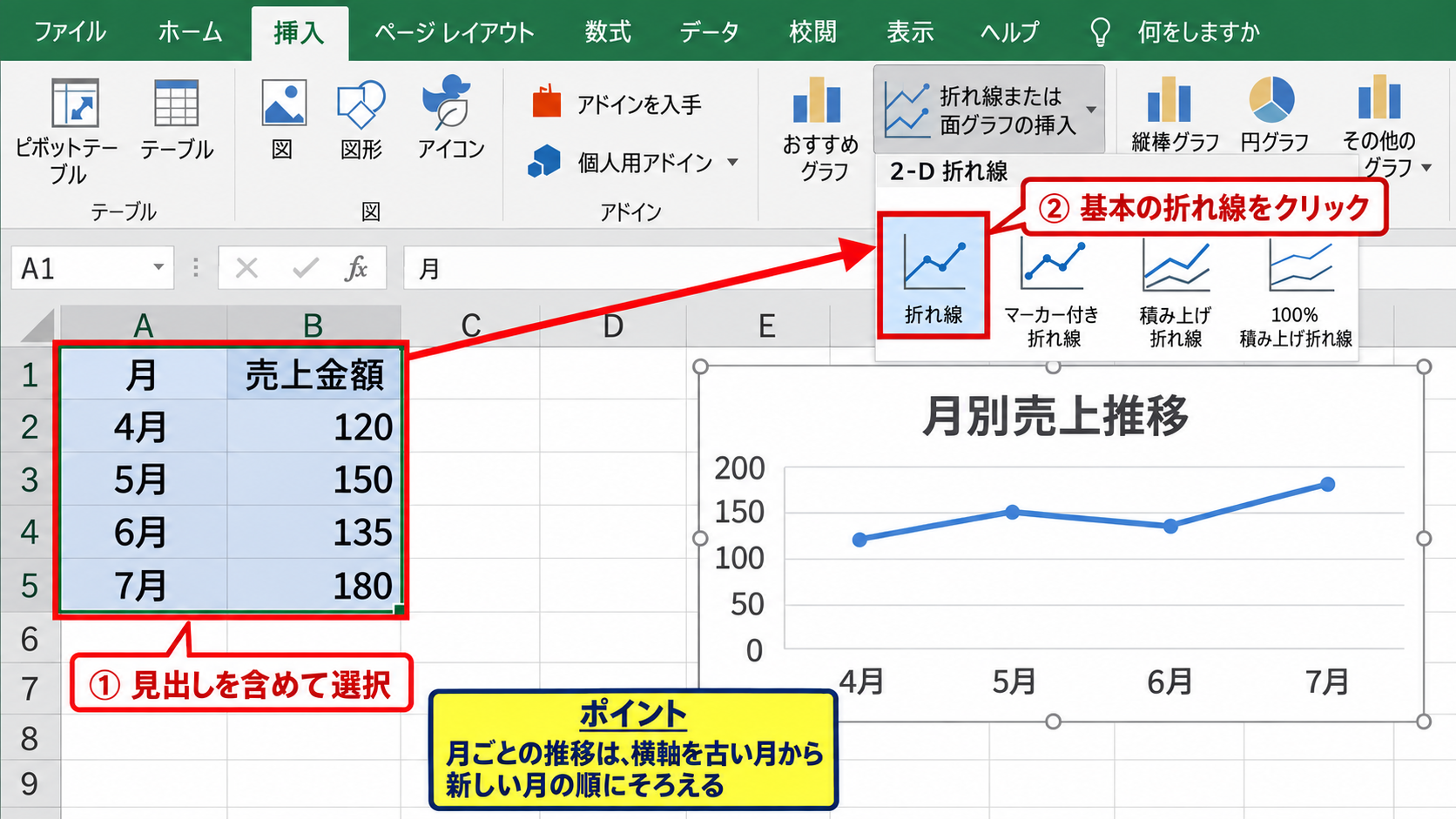1456x819 pixels.
Task: Click the formula bar confirm checkmark
Action: click(306, 268)
